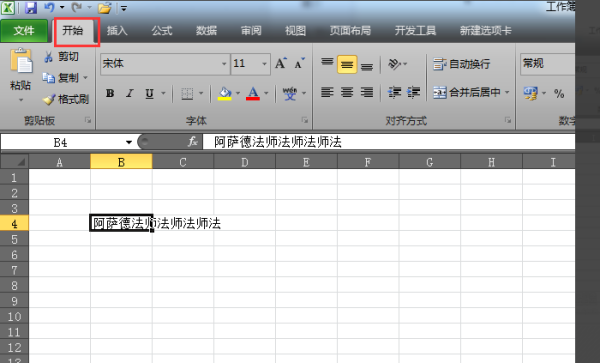Screen dimensions: 600x363
Task: Enable 自动换行 wrap text
Action: coord(461,64)
